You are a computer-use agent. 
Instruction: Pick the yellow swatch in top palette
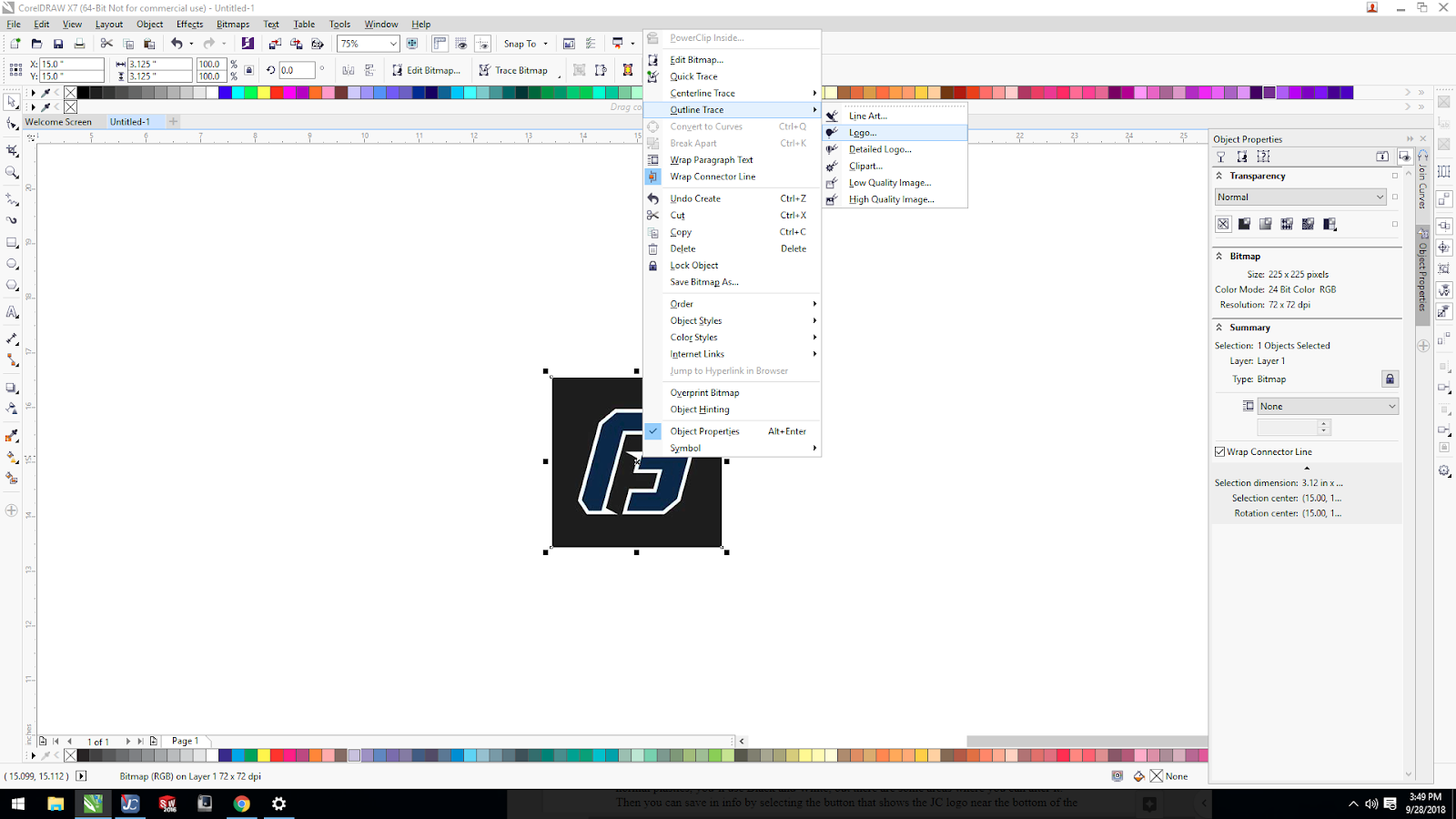[x=264, y=93]
